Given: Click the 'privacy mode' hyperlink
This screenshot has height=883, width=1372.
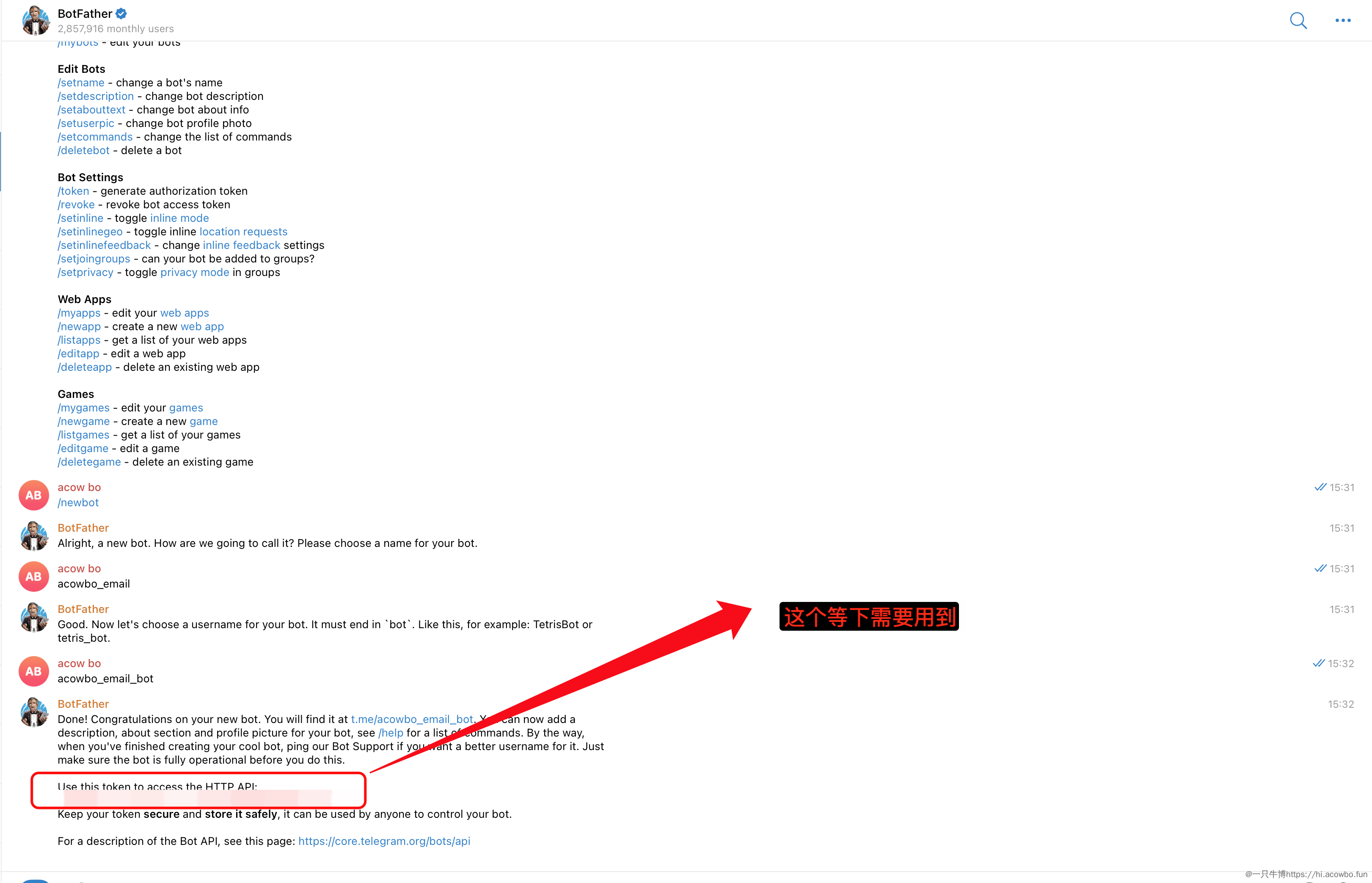Looking at the screenshot, I should click(194, 272).
